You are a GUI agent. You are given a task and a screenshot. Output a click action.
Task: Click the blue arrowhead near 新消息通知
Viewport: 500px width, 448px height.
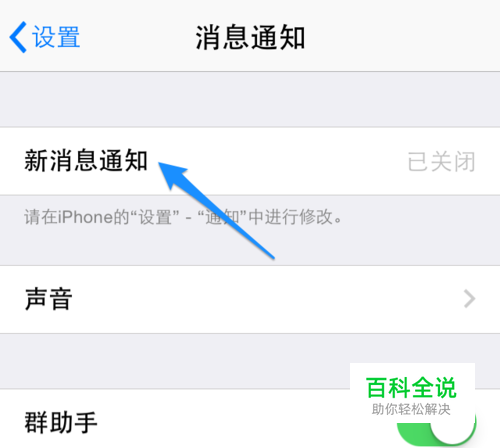pyautogui.click(x=173, y=175)
